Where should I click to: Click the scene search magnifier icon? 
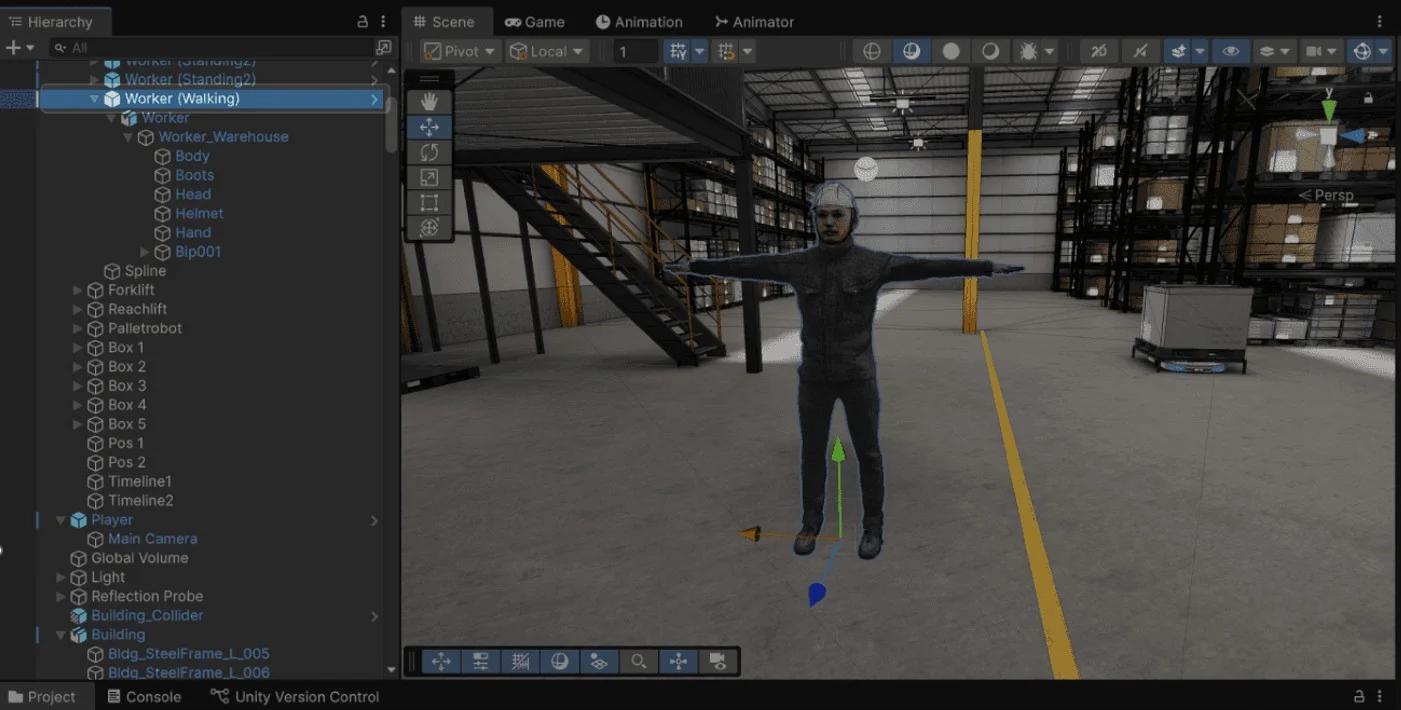pyautogui.click(x=638, y=661)
